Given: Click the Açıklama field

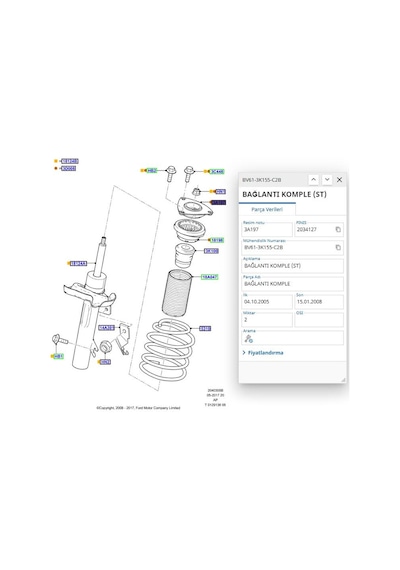Looking at the screenshot, I should [293, 265].
